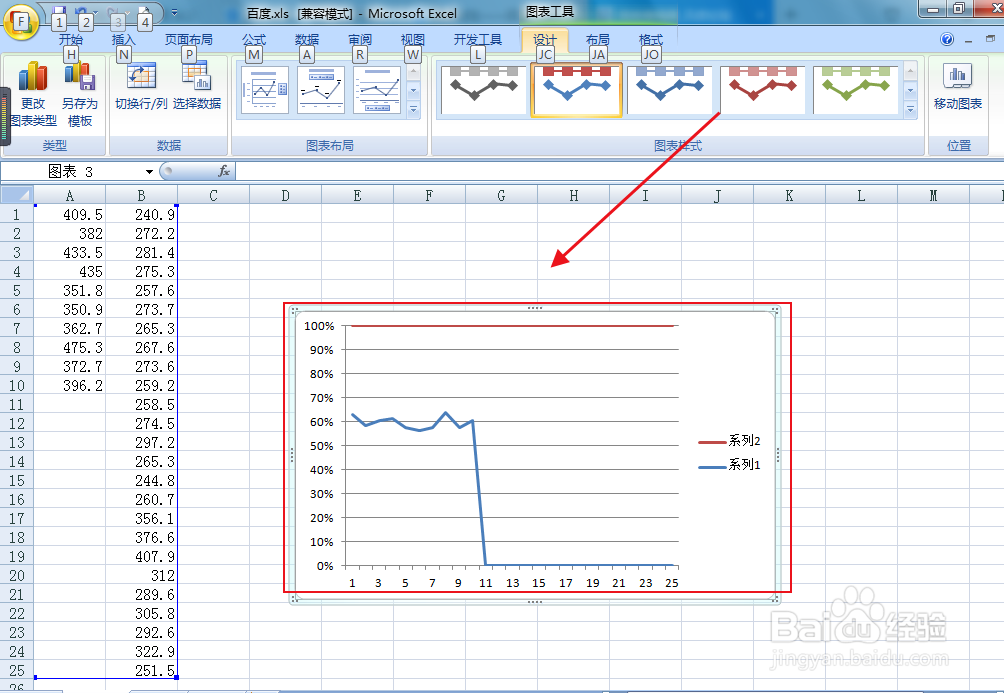Apply the green chart style
The image size is (1004, 693).
click(855, 89)
